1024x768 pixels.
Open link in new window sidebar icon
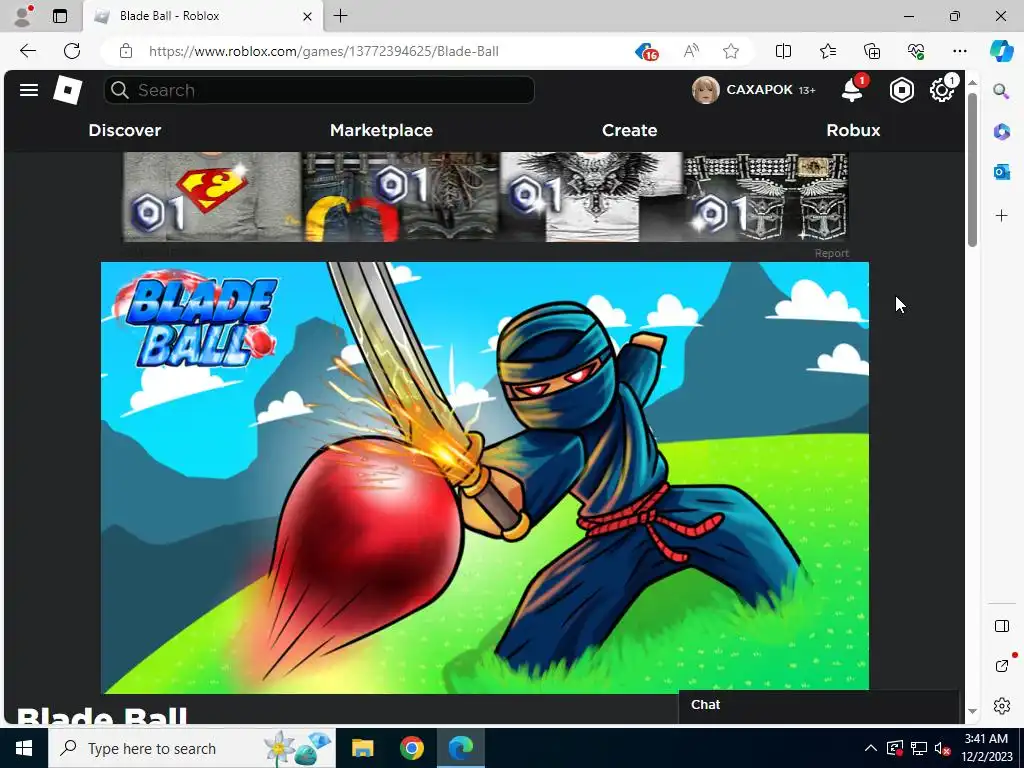point(1002,665)
